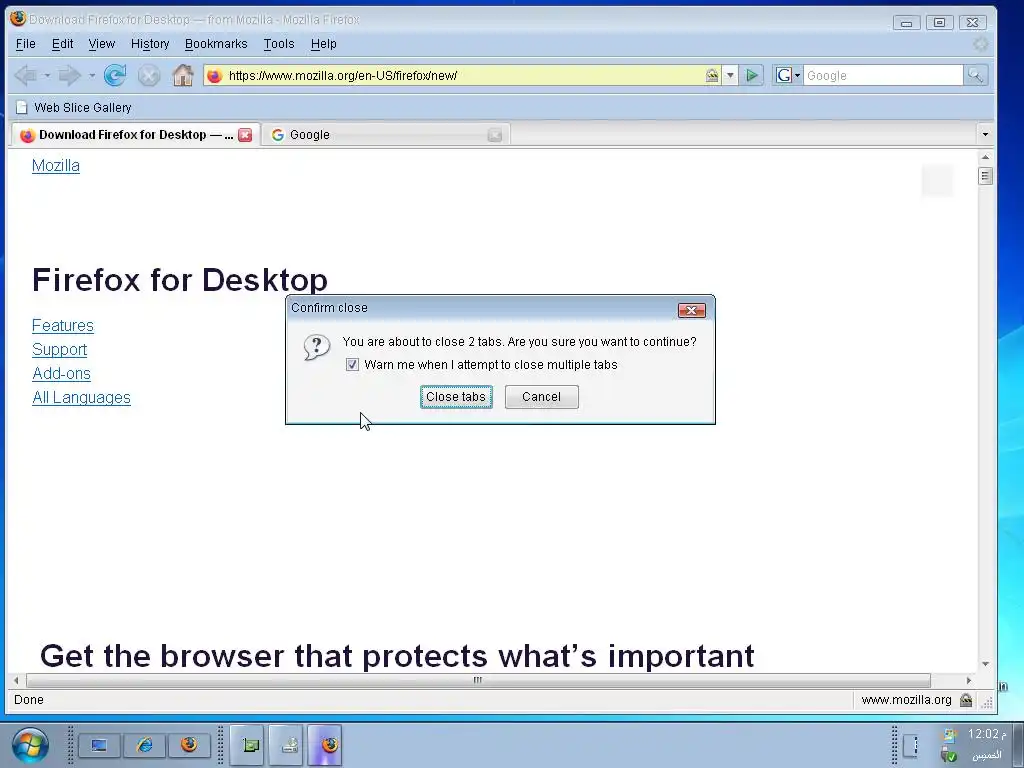Click the green taskbar application button
Image resolution: width=1024 pixels, height=768 pixels.
pyautogui.click(x=249, y=745)
